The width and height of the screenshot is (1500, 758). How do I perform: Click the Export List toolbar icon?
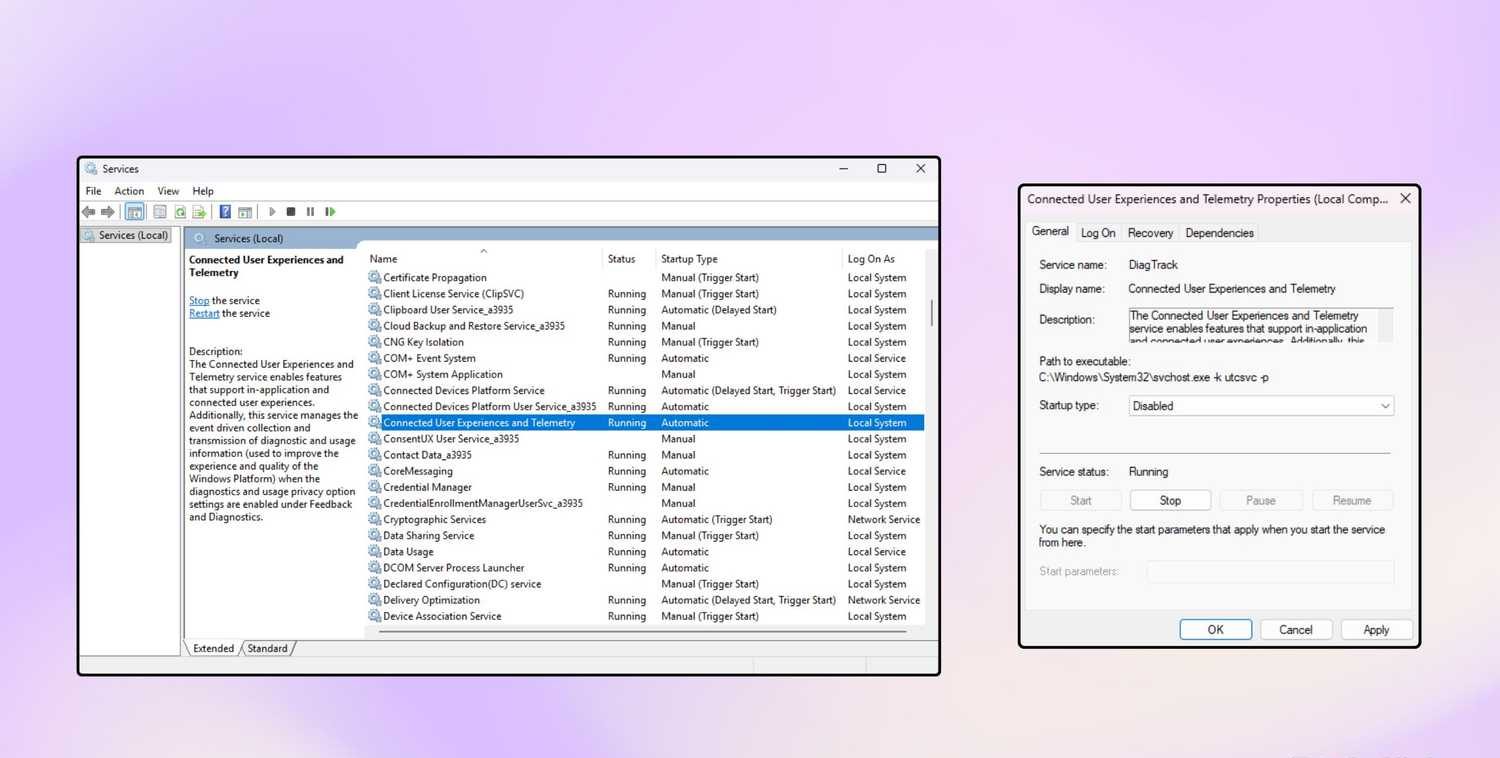(x=199, y=211)
